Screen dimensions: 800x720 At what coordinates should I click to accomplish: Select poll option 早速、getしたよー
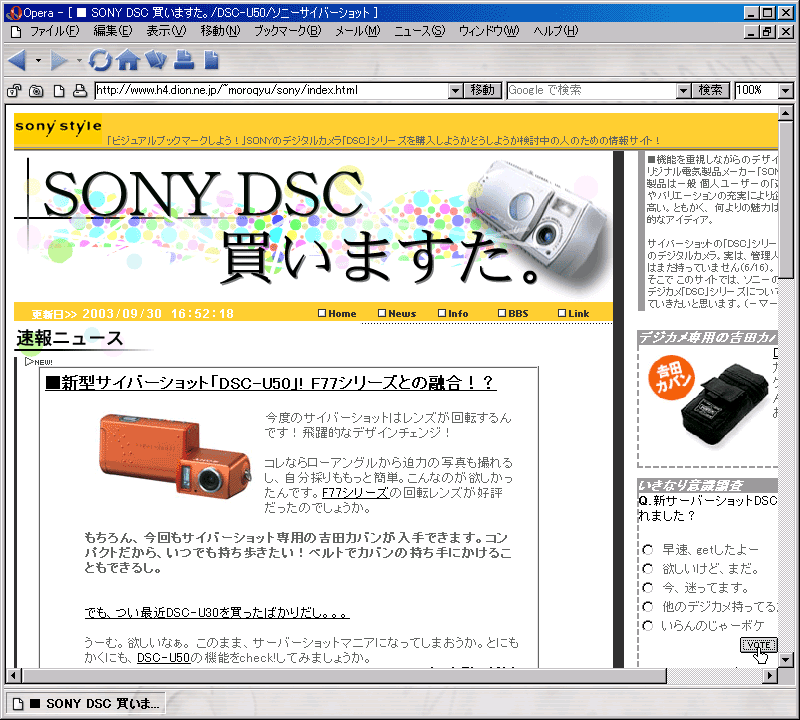point(648,550)
